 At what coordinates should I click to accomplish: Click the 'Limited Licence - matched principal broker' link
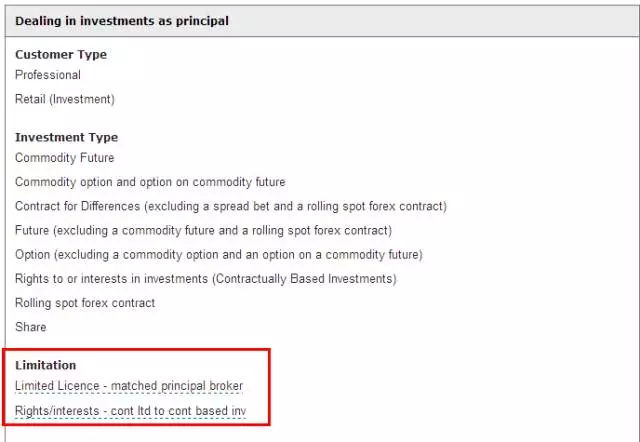pyautogui.click(x=129, y=386)
